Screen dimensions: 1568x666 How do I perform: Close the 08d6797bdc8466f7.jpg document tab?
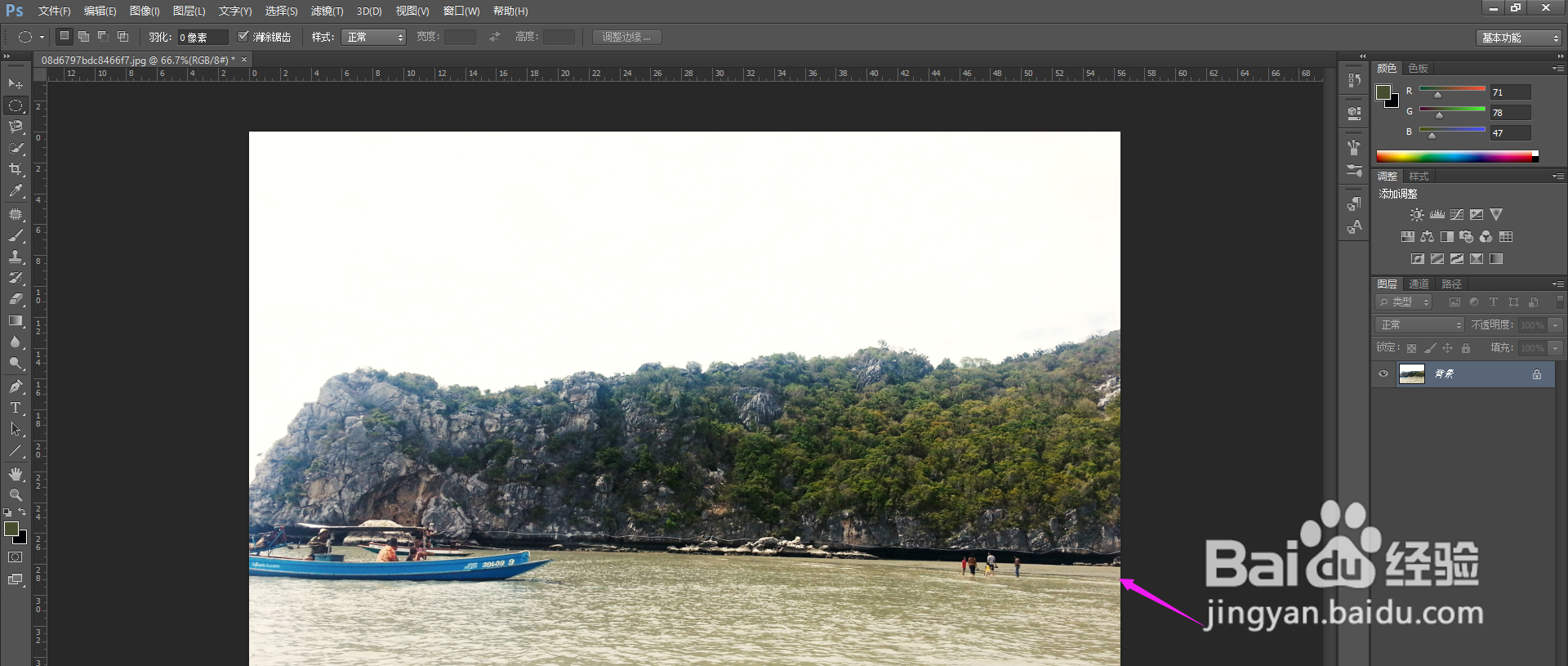[244, 60]
